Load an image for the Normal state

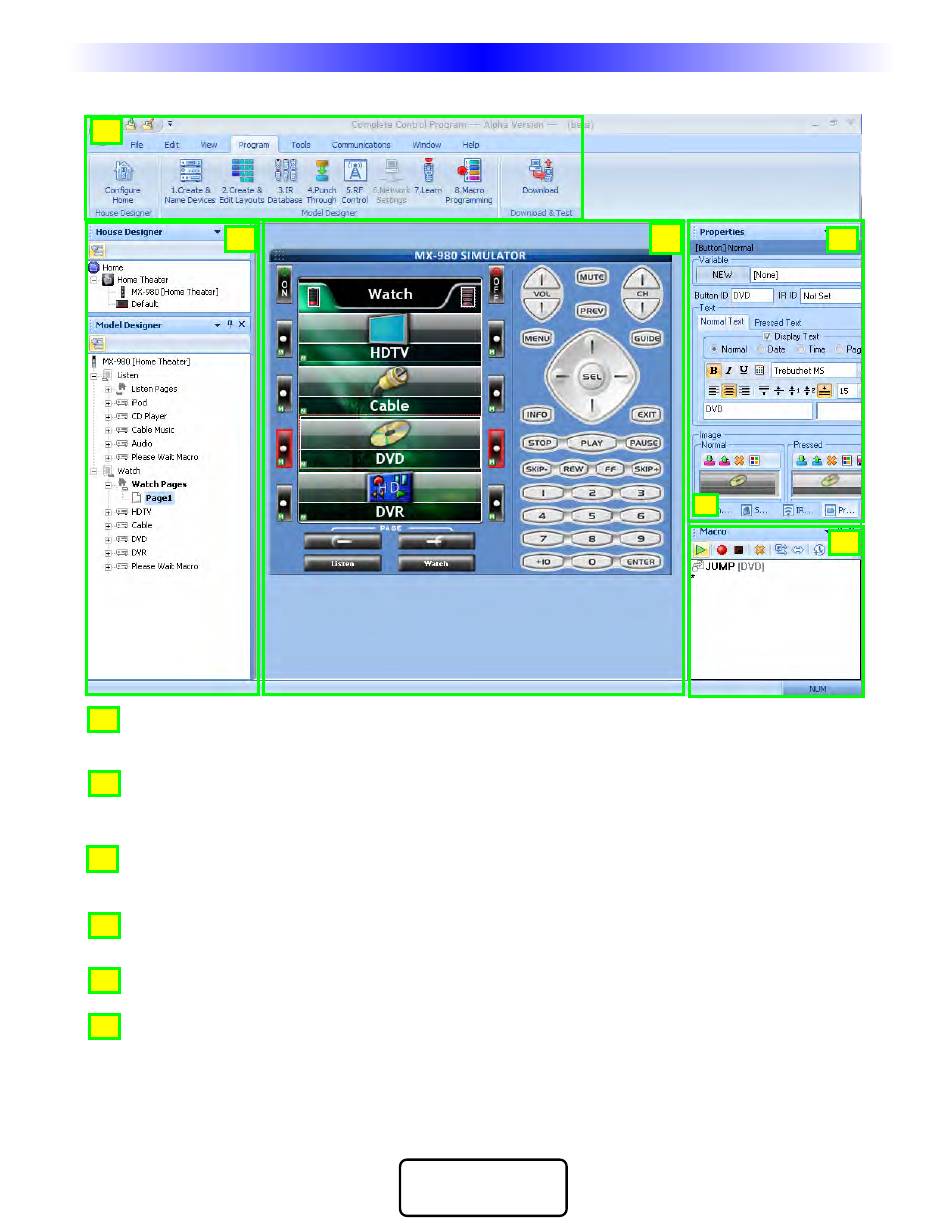(x=709, y=461)
